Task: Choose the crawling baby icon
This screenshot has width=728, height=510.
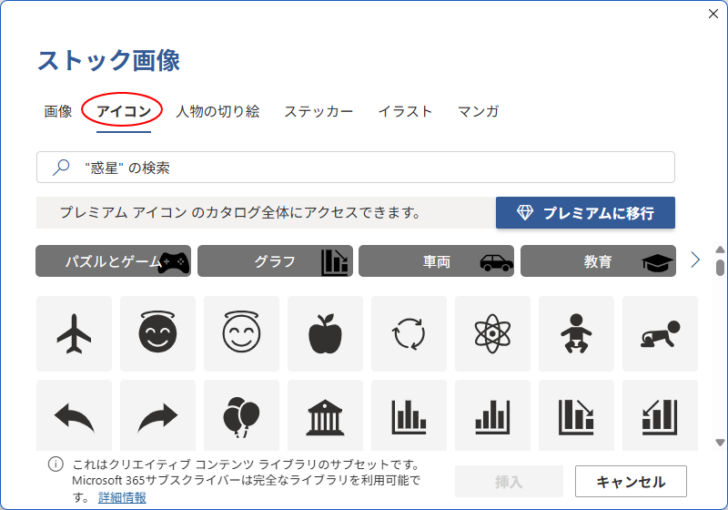Action: pyautogui.click(x=660, y=333)
